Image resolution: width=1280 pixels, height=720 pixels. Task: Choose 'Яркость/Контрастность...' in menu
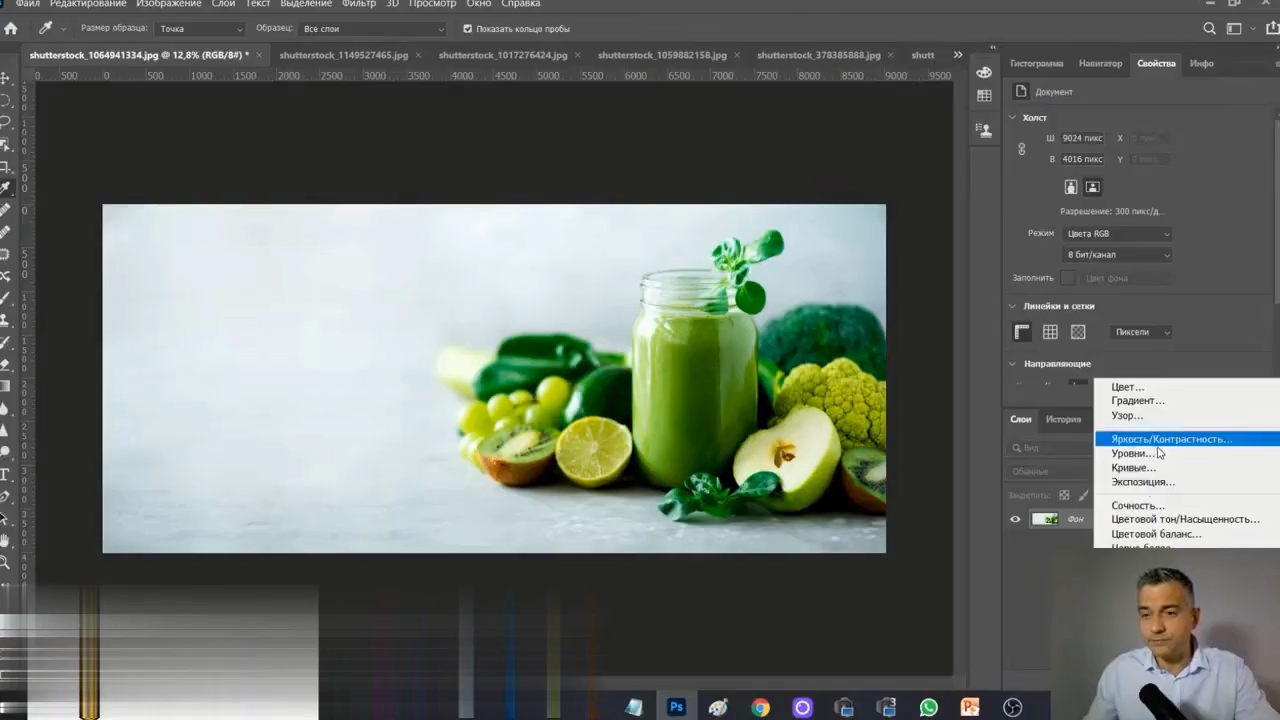[x=1187, y=439]
